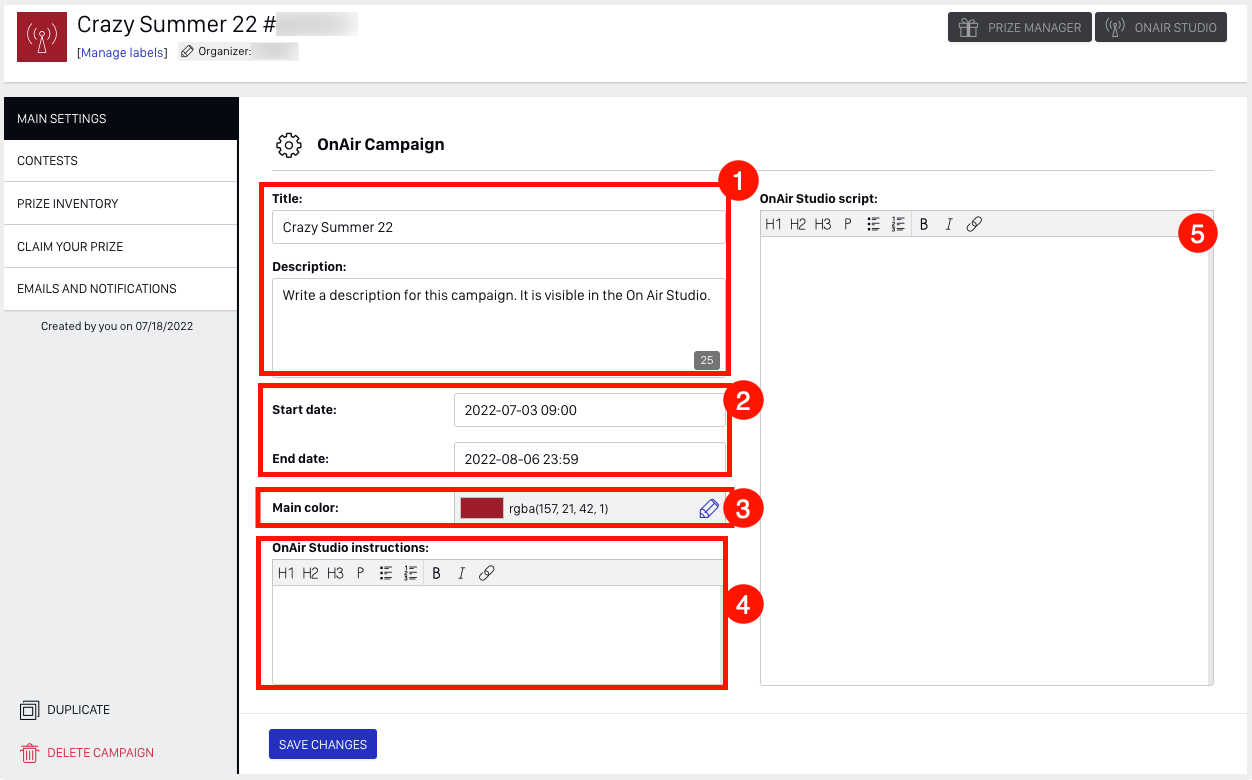
Task: Apply H2 heading in instructions toolbar
Action: coord(310,573)
